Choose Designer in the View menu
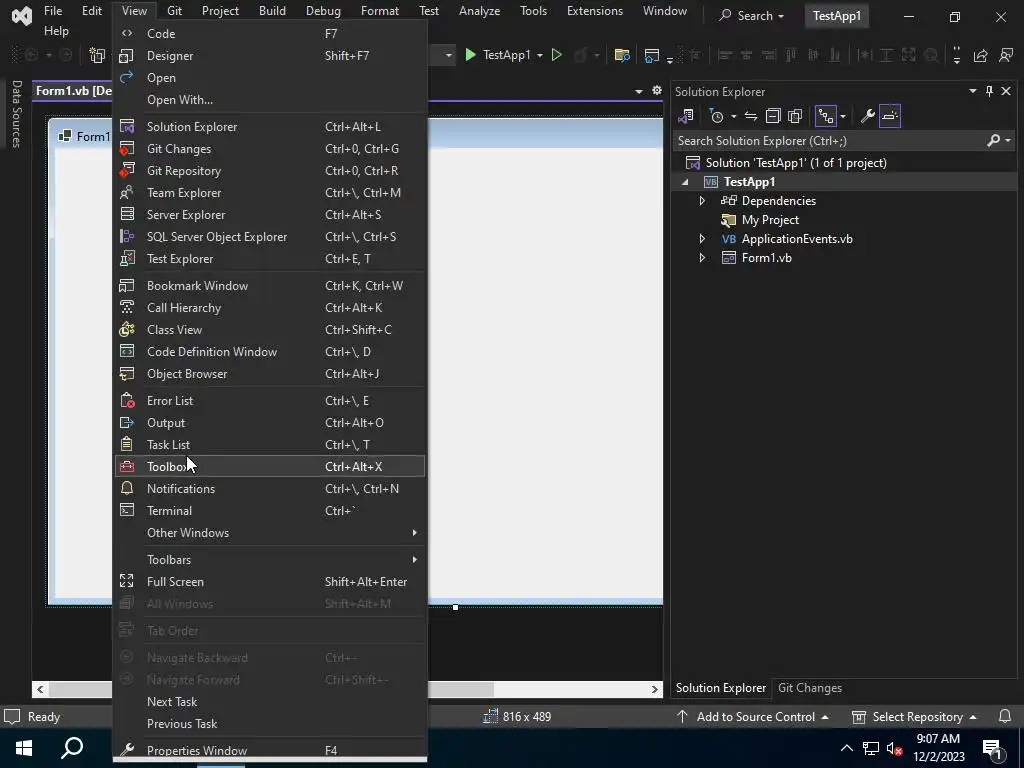This screenshot has width=1024, height=768. [x=270, y=56]
